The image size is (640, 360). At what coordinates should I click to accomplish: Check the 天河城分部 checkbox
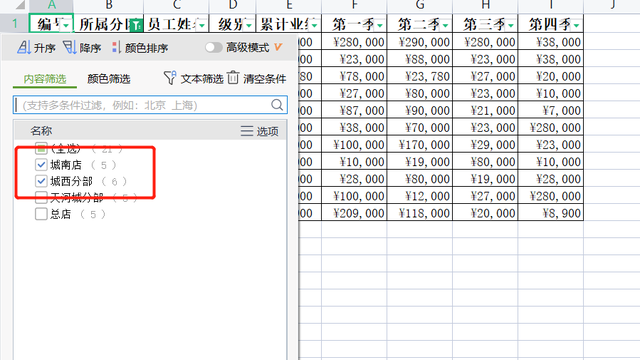(x=41, y=198)
